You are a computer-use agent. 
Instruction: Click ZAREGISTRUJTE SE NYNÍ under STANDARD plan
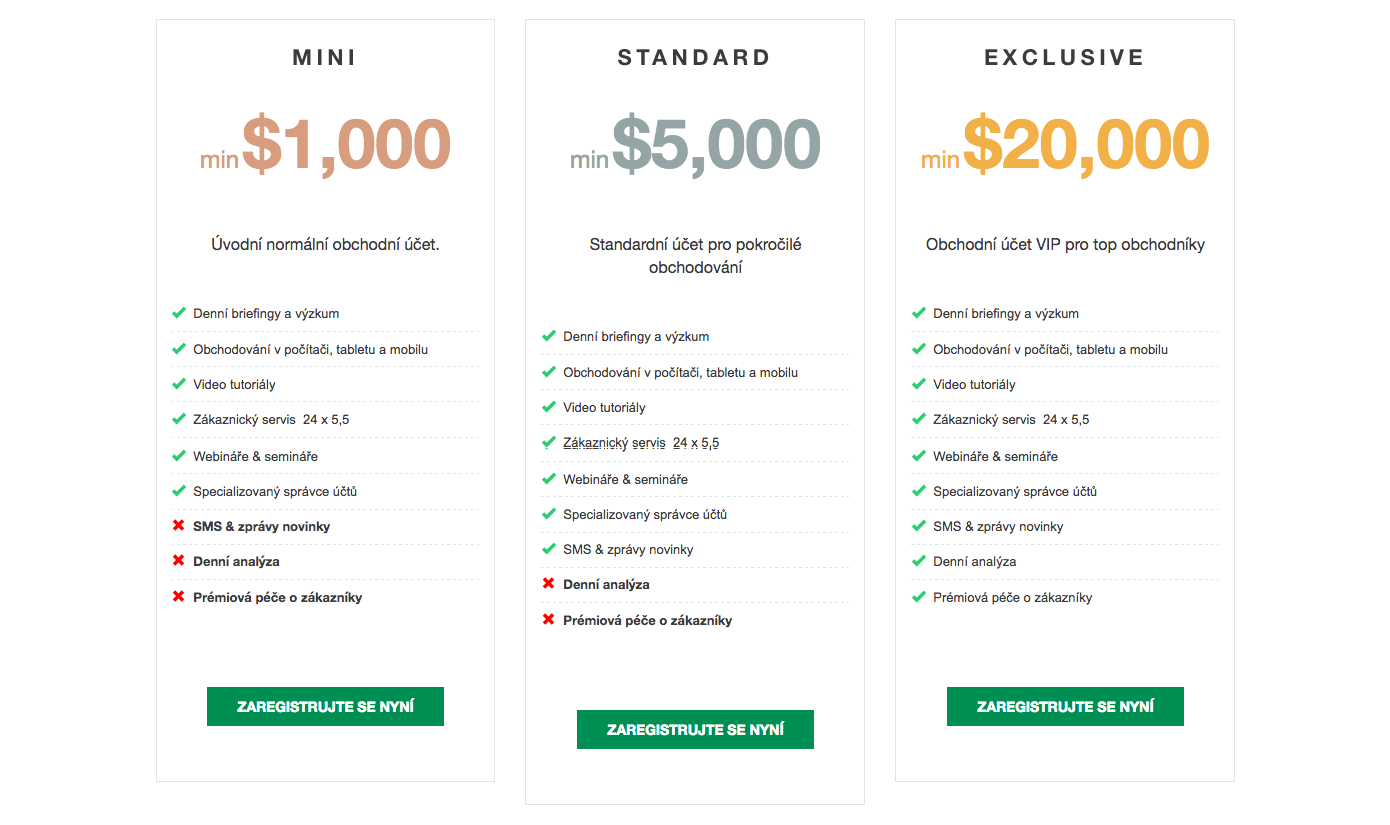695,729
